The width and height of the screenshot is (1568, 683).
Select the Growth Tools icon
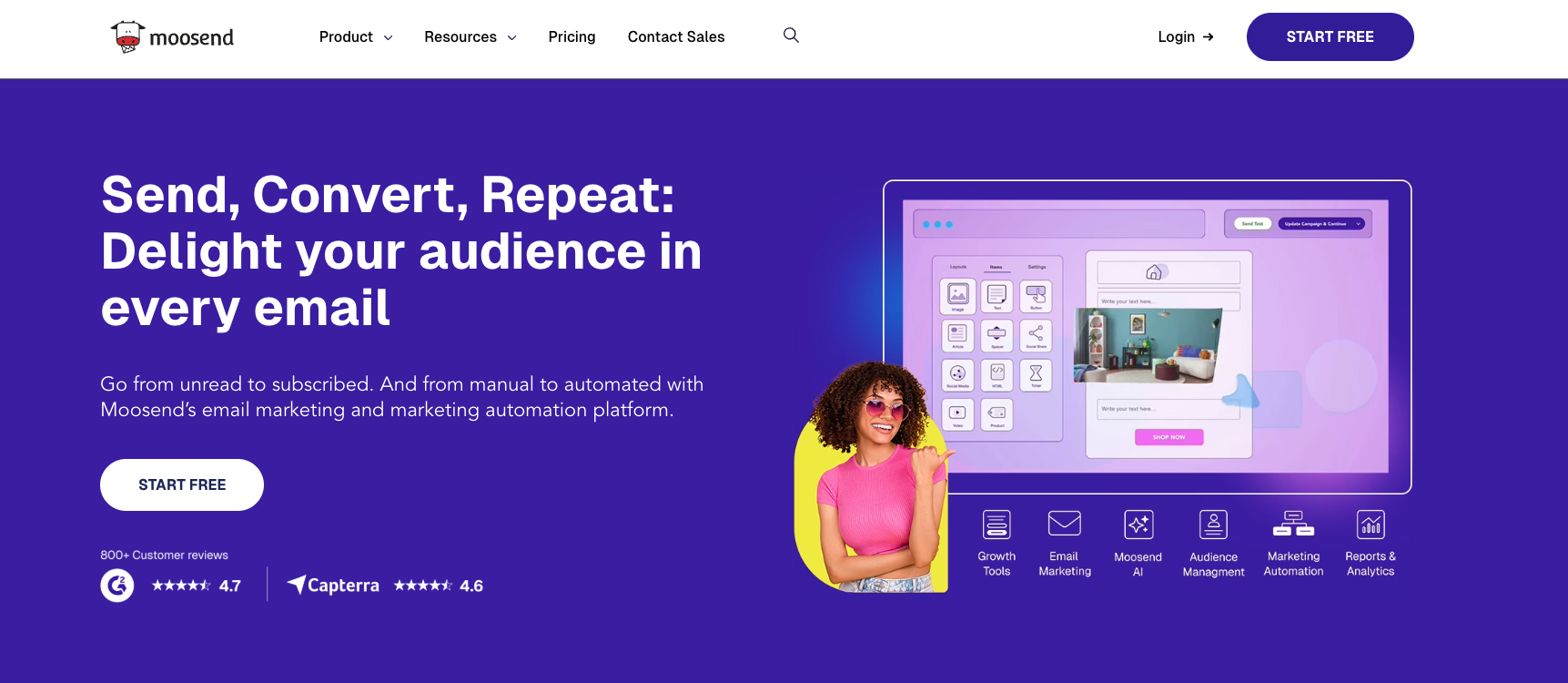tap(996, 525)
